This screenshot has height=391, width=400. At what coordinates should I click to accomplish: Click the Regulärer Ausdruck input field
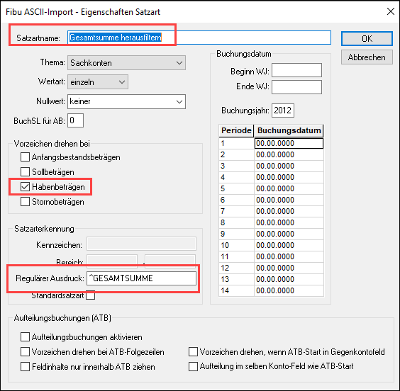pos(141,278)
